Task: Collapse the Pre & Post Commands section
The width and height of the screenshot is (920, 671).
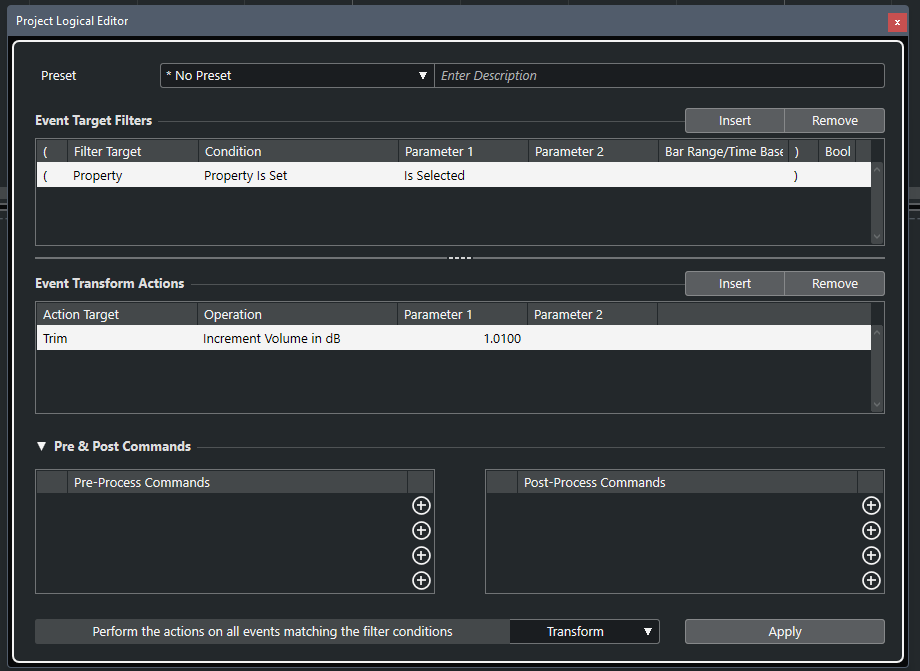Action: pos(41,447)
